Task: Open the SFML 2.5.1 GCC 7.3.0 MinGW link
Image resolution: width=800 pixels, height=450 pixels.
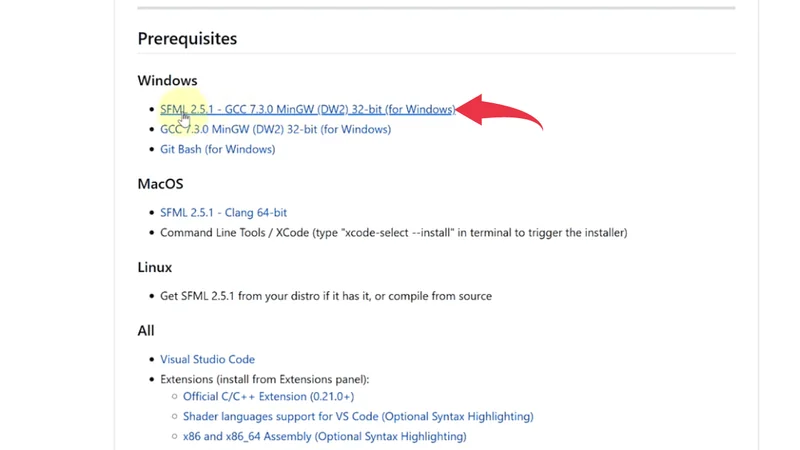Action: click(x=307, y=109)
